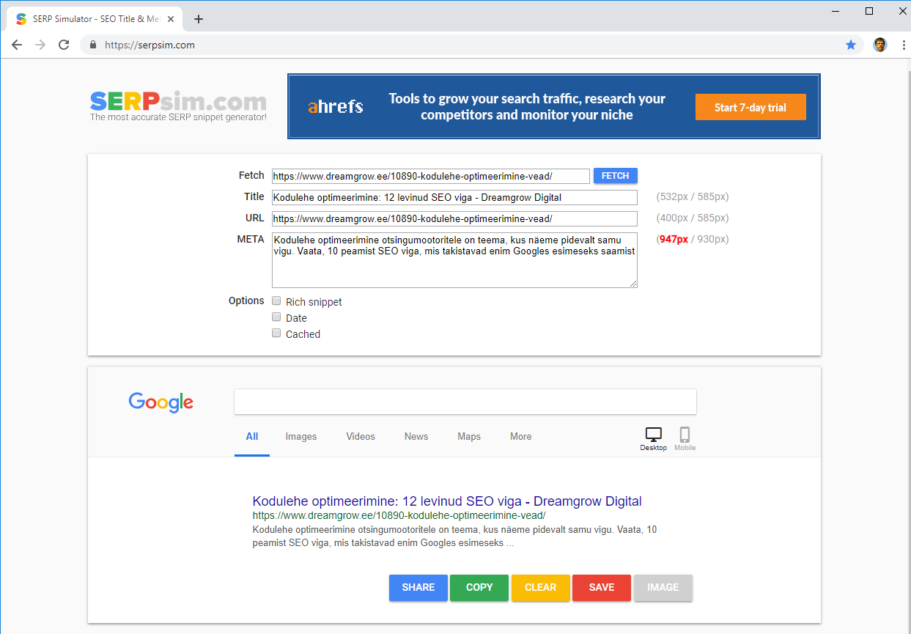Switch to Mobile preview icon

685,436
